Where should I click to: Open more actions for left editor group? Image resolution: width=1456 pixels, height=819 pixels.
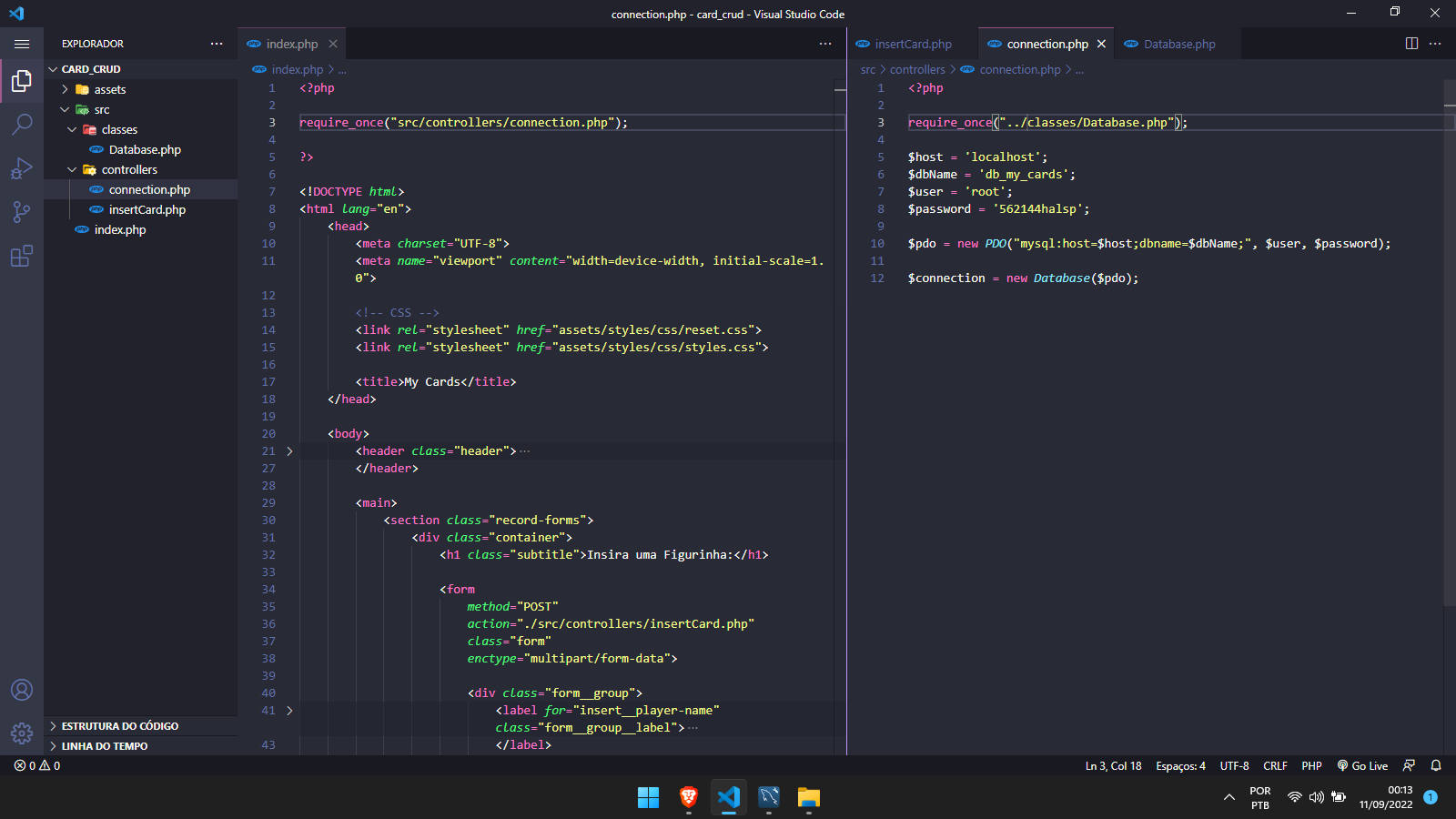point(825,44)
